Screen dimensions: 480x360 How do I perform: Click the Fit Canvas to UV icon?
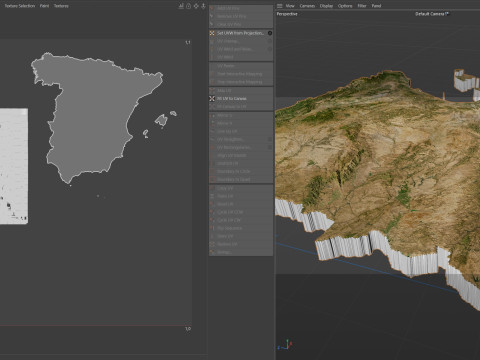pyautogui.click(x=212, y=107)
